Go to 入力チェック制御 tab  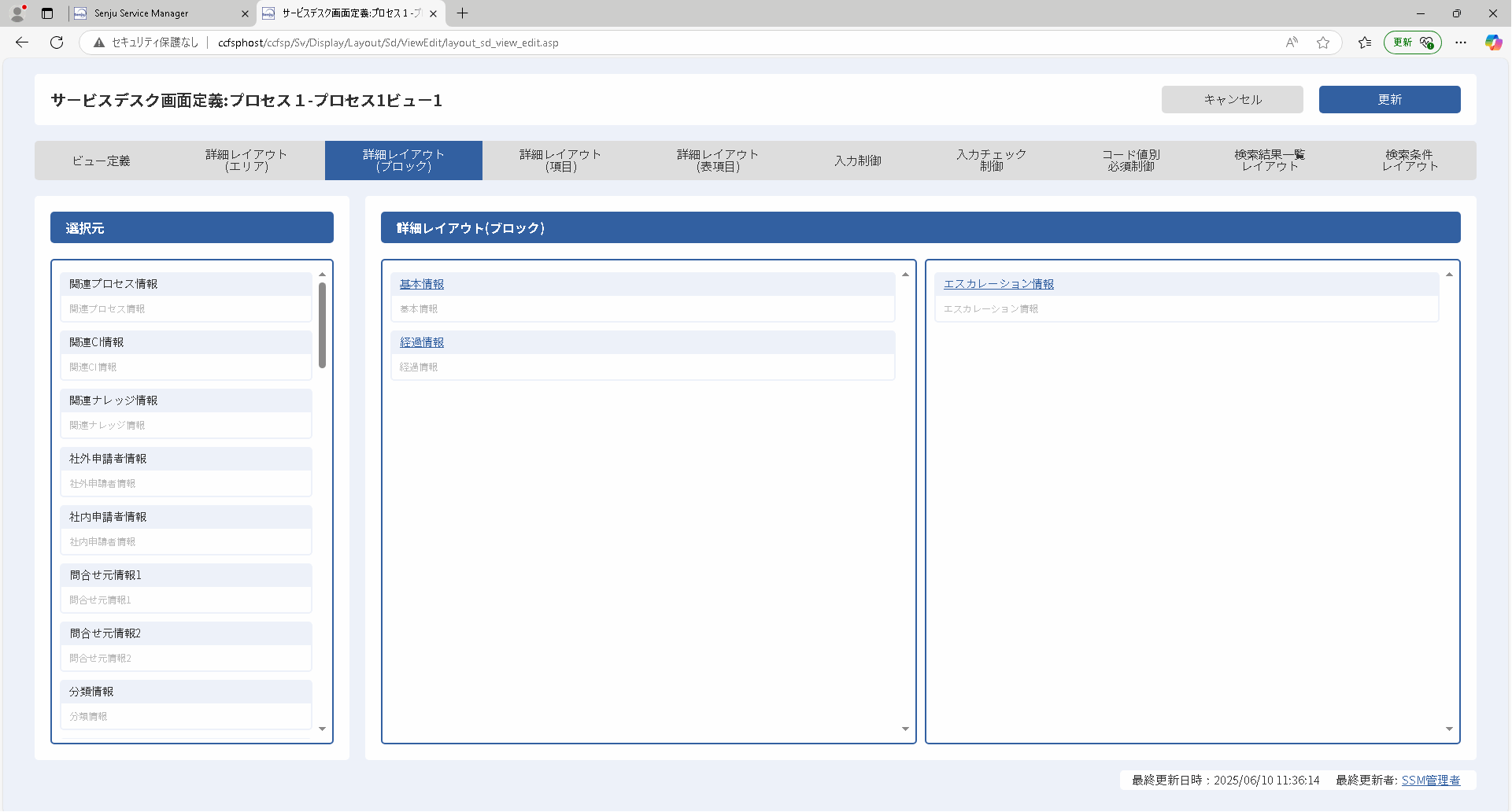point(992,161)
